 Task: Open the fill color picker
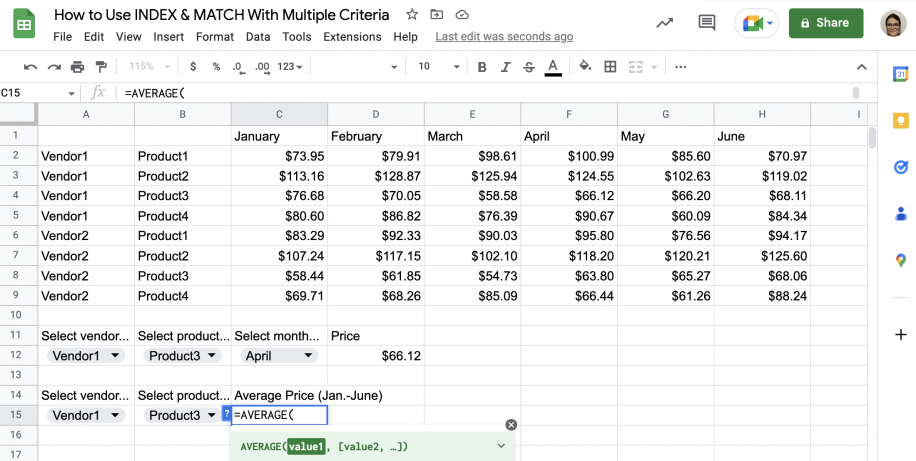click(x=585, y=67)
